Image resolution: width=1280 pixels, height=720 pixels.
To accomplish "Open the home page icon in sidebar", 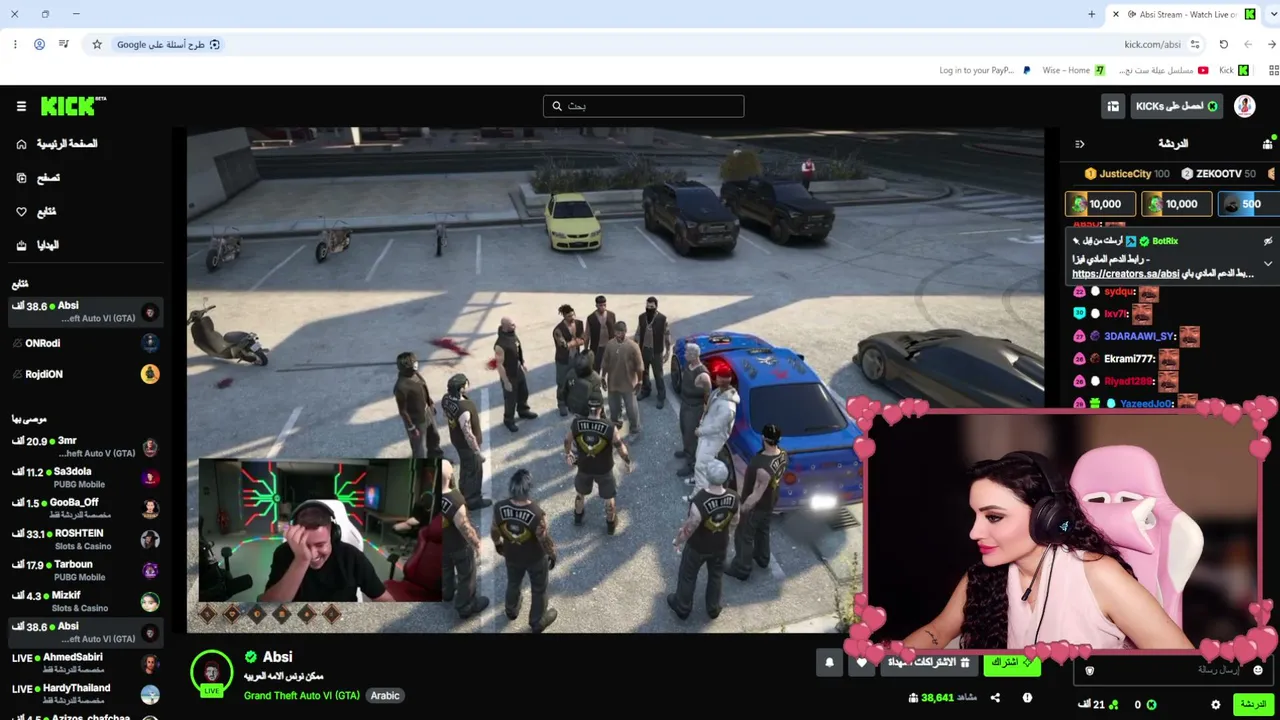I will (x=21, y=144).
